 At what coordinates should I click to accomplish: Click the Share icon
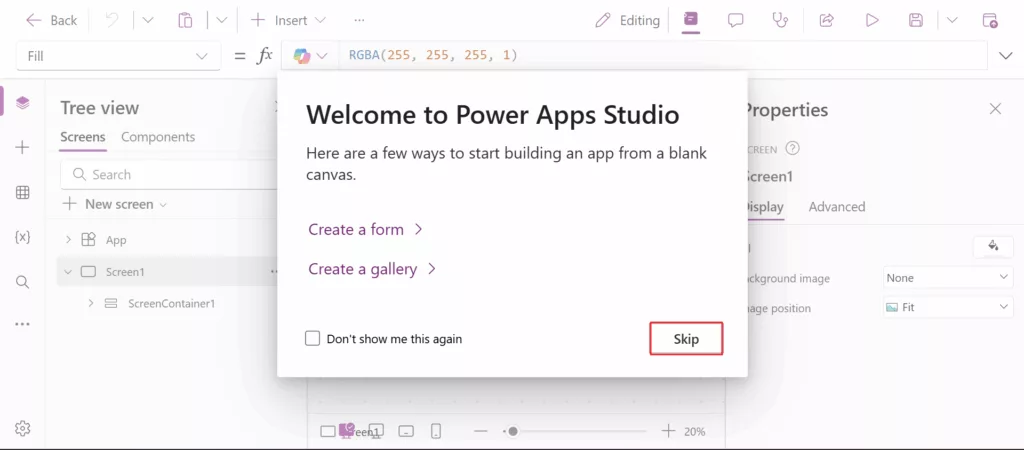point(826,20)
